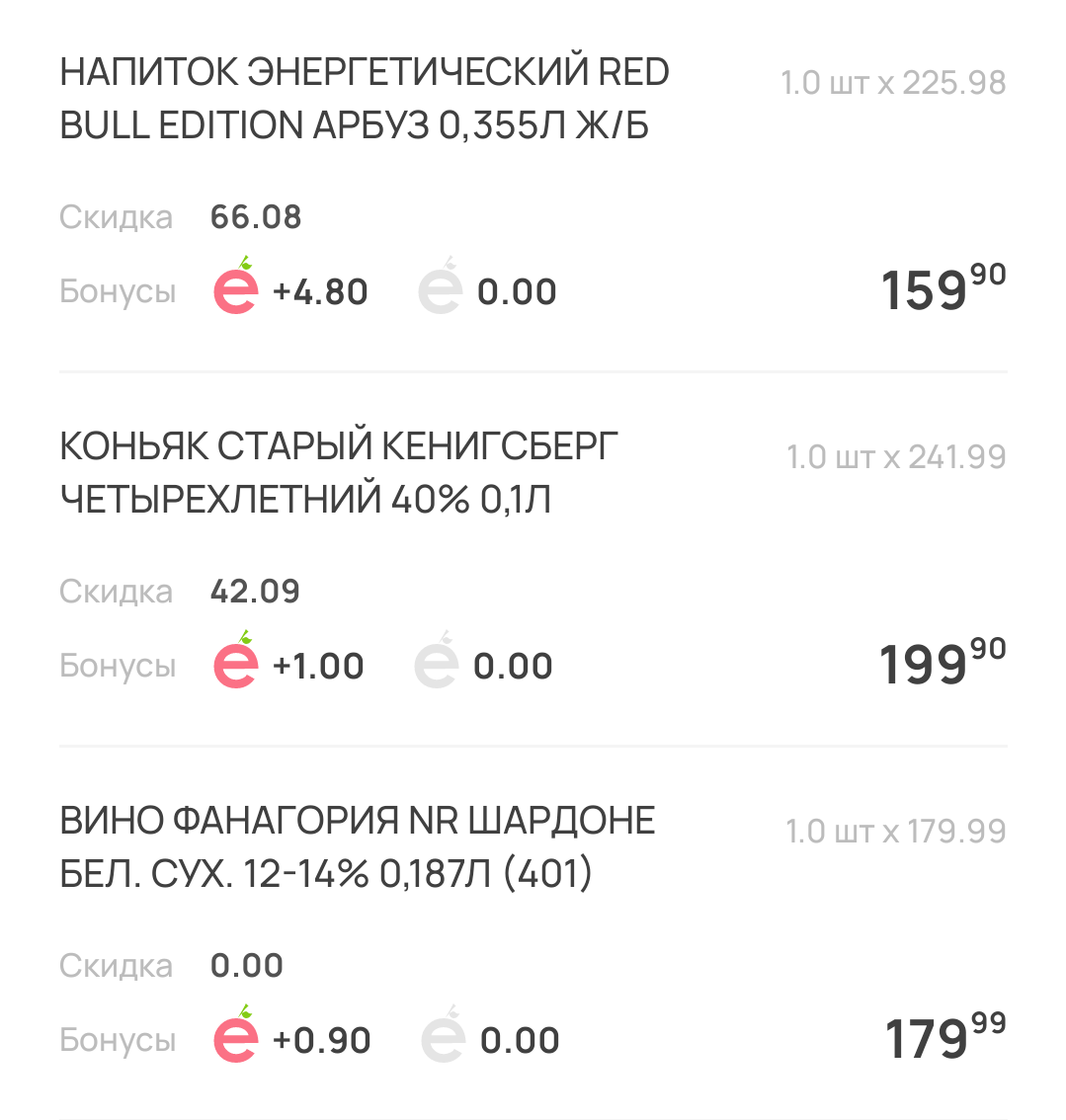Click the 1.0 шт x 179.99 quantity text

pyautogui.click(x=897, y=832)
